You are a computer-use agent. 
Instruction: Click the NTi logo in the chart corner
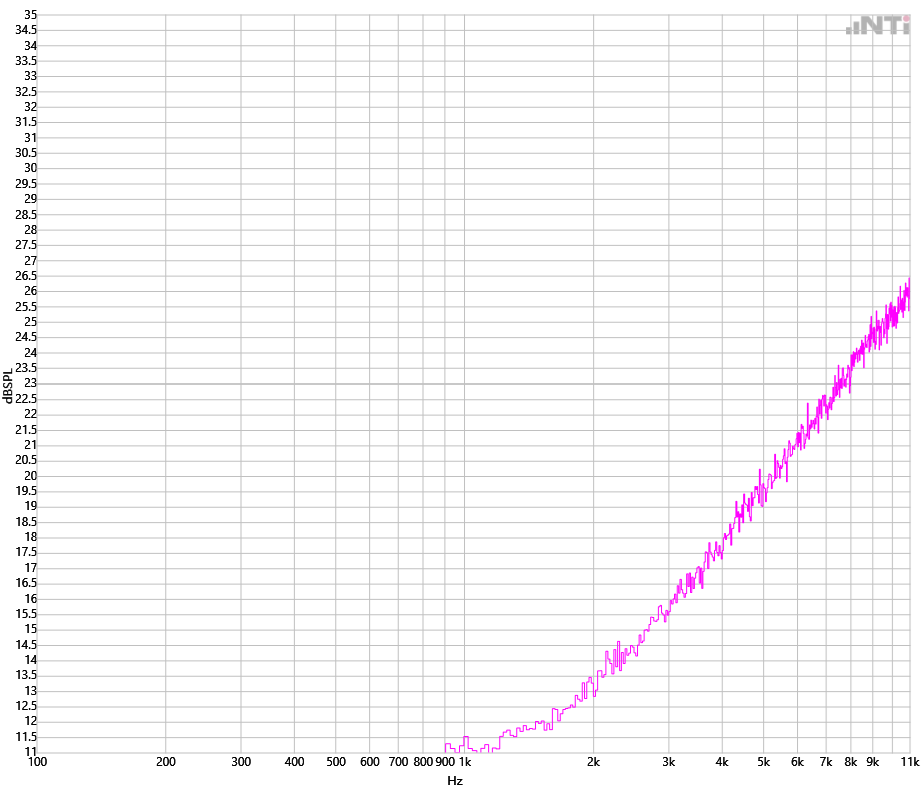pos(878,27)
